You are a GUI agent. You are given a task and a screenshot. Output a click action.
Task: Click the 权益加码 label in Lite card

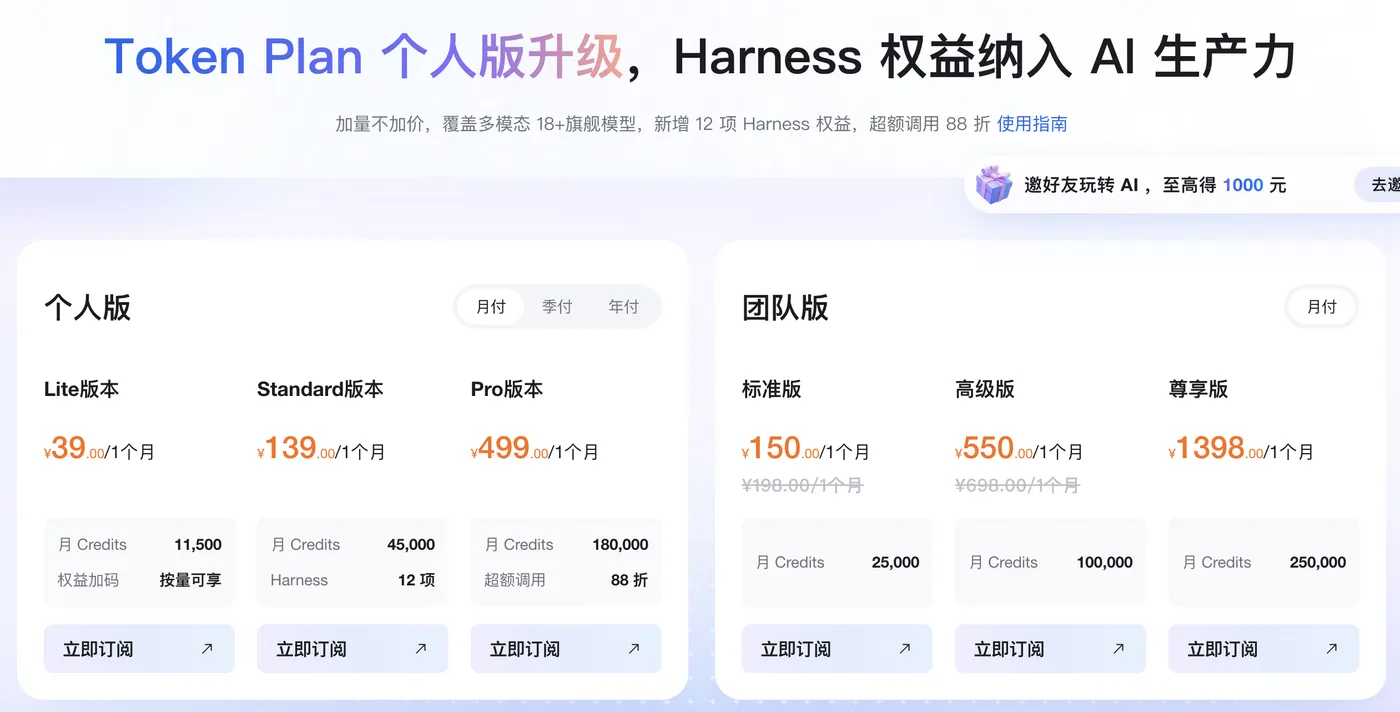pyautogui.click(x=88, y=580)
